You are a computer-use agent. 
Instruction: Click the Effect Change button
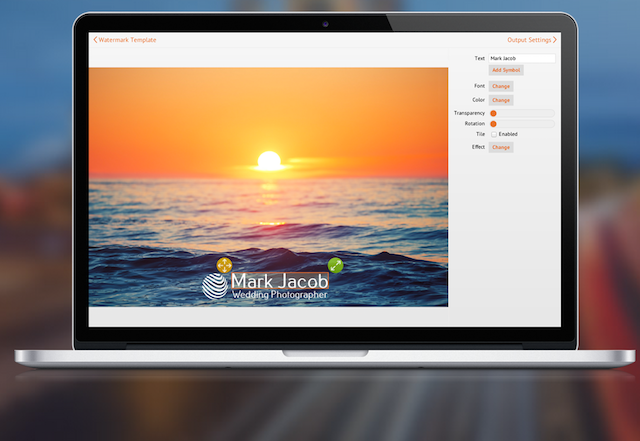click(501, 147)
